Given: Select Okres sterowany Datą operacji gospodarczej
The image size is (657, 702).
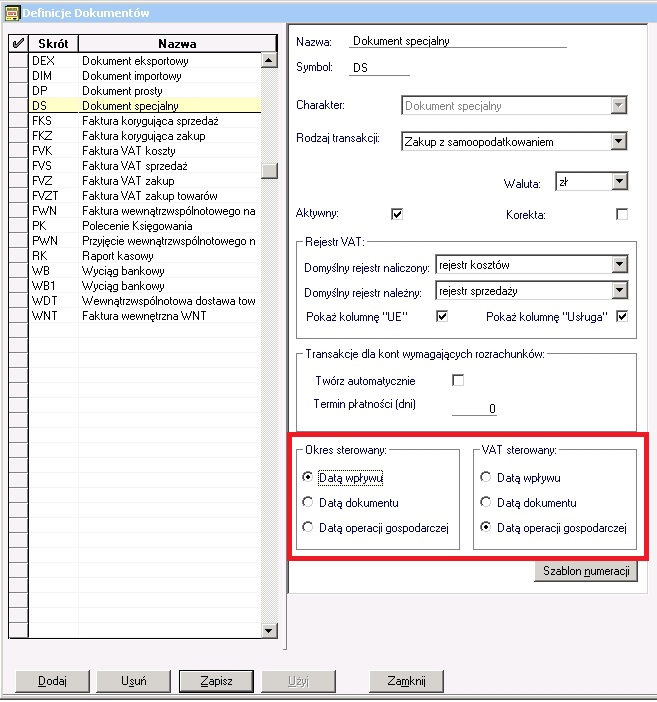Looking at the screenshot, I should [308, 527].
